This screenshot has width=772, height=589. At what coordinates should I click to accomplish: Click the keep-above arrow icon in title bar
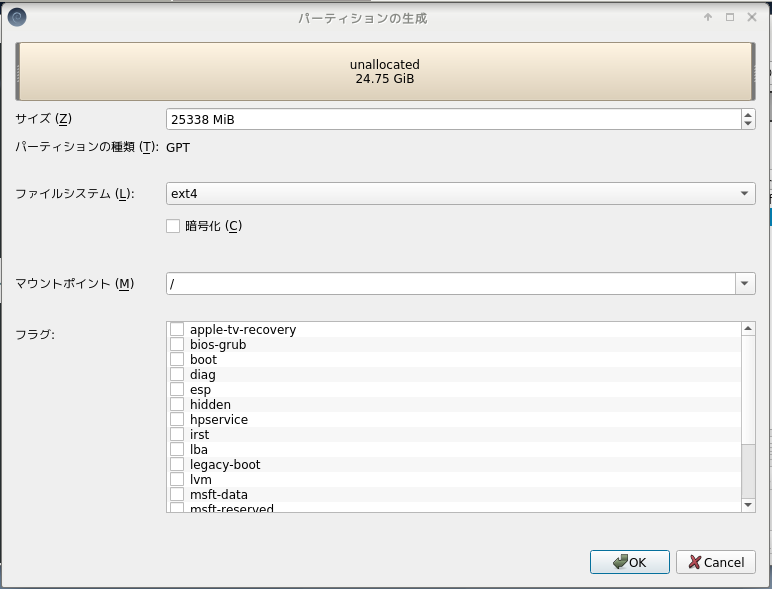click(x=708, y=17)
